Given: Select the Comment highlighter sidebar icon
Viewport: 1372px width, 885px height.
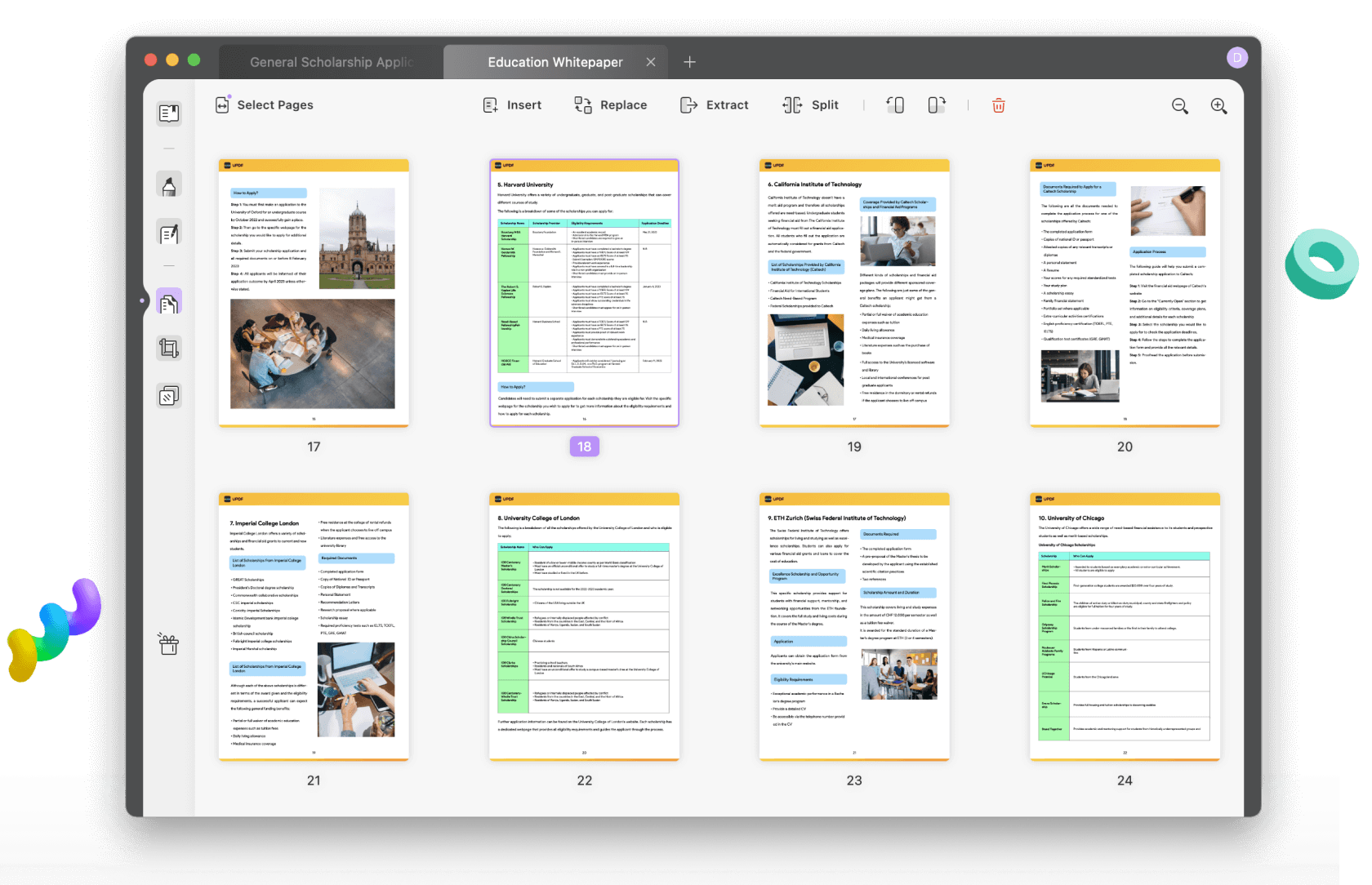Looking at the screenshot, I should [169, 185].
